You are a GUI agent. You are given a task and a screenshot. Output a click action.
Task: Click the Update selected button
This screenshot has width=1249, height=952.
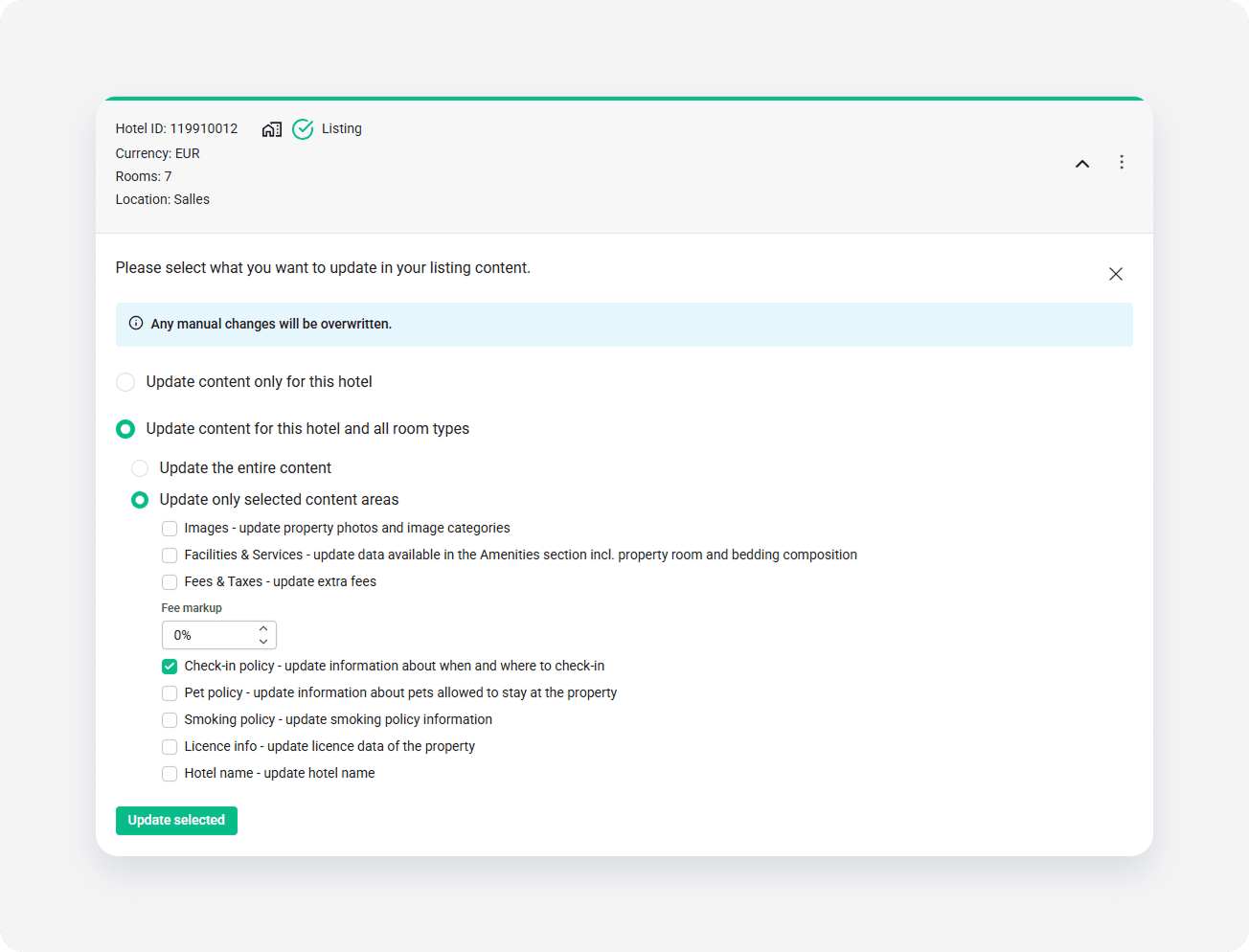pyautogui.click(x=176, y=821)
